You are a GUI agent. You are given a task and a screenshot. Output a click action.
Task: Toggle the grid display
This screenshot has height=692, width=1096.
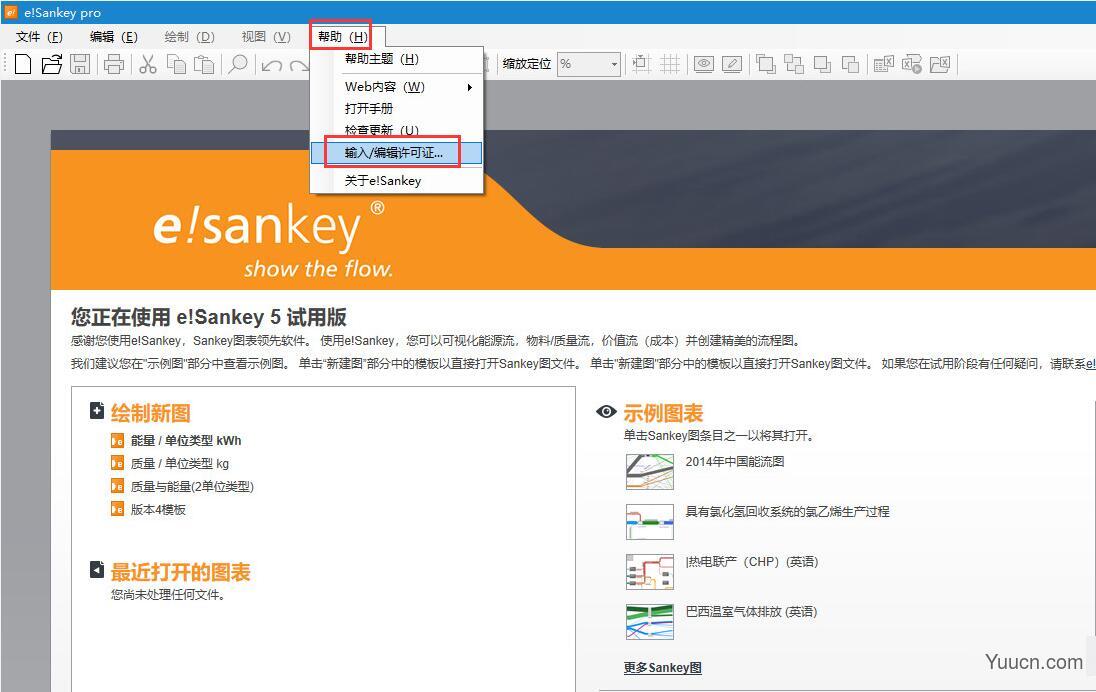point(671,64)
